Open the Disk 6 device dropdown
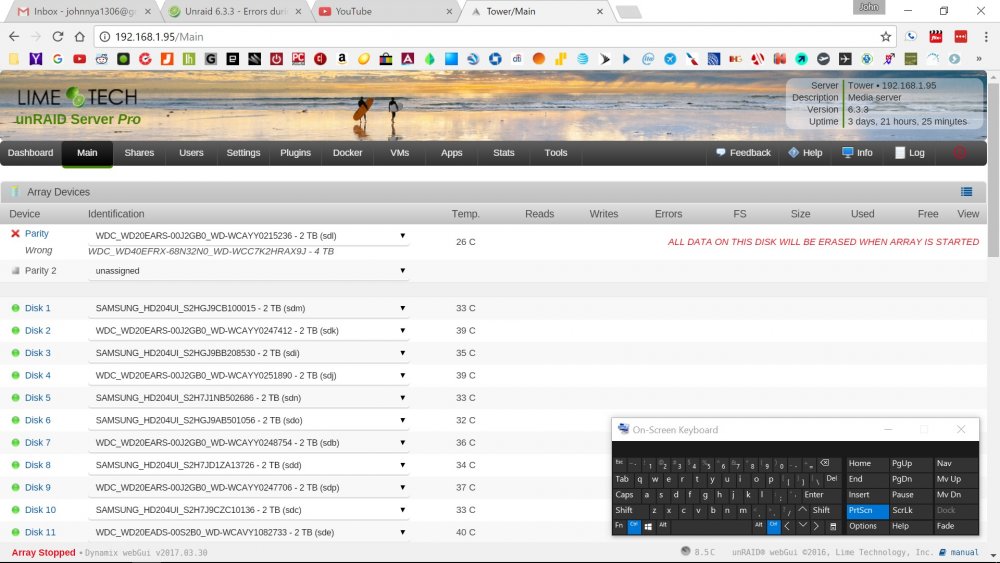The image size is (1000, 563). [249, 420]
